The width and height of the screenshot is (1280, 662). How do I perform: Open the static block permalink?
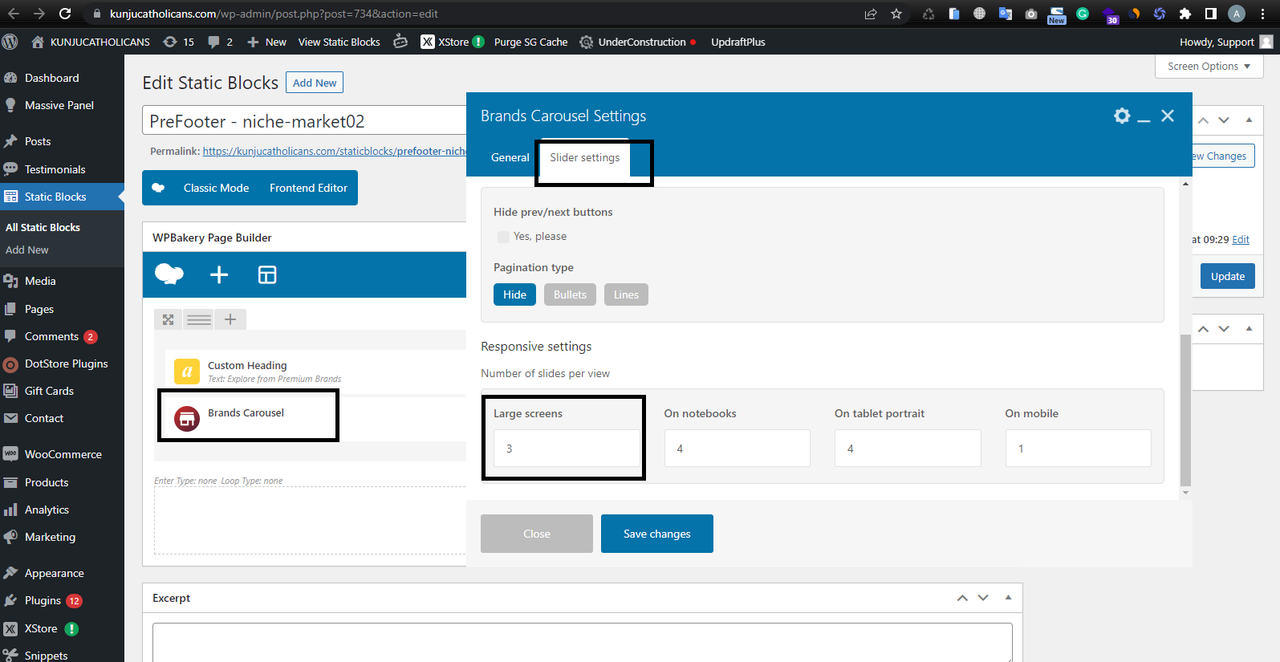(335, 152)
